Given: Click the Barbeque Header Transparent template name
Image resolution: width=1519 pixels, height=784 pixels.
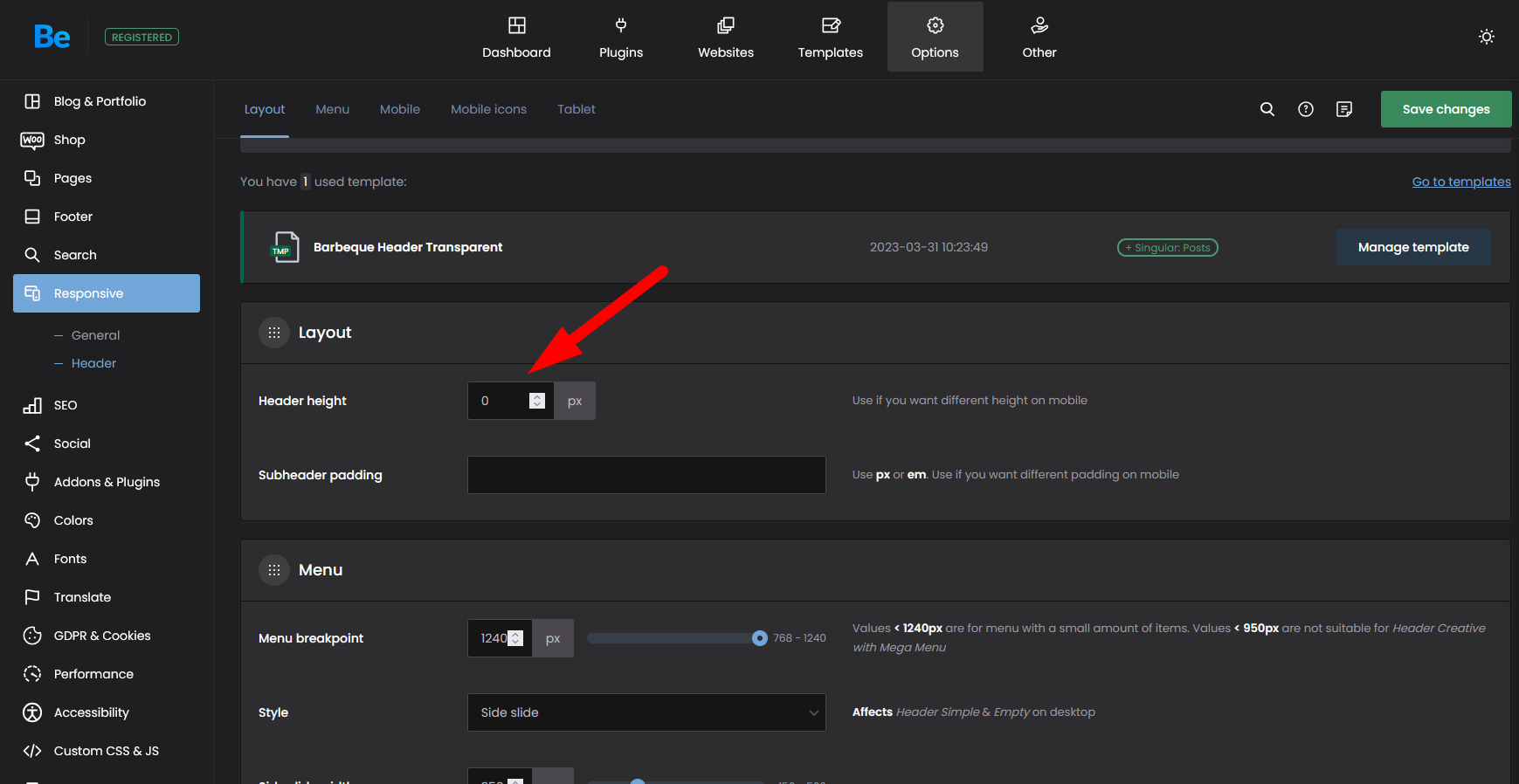Looking at the screenshot, I should (408, 247).
